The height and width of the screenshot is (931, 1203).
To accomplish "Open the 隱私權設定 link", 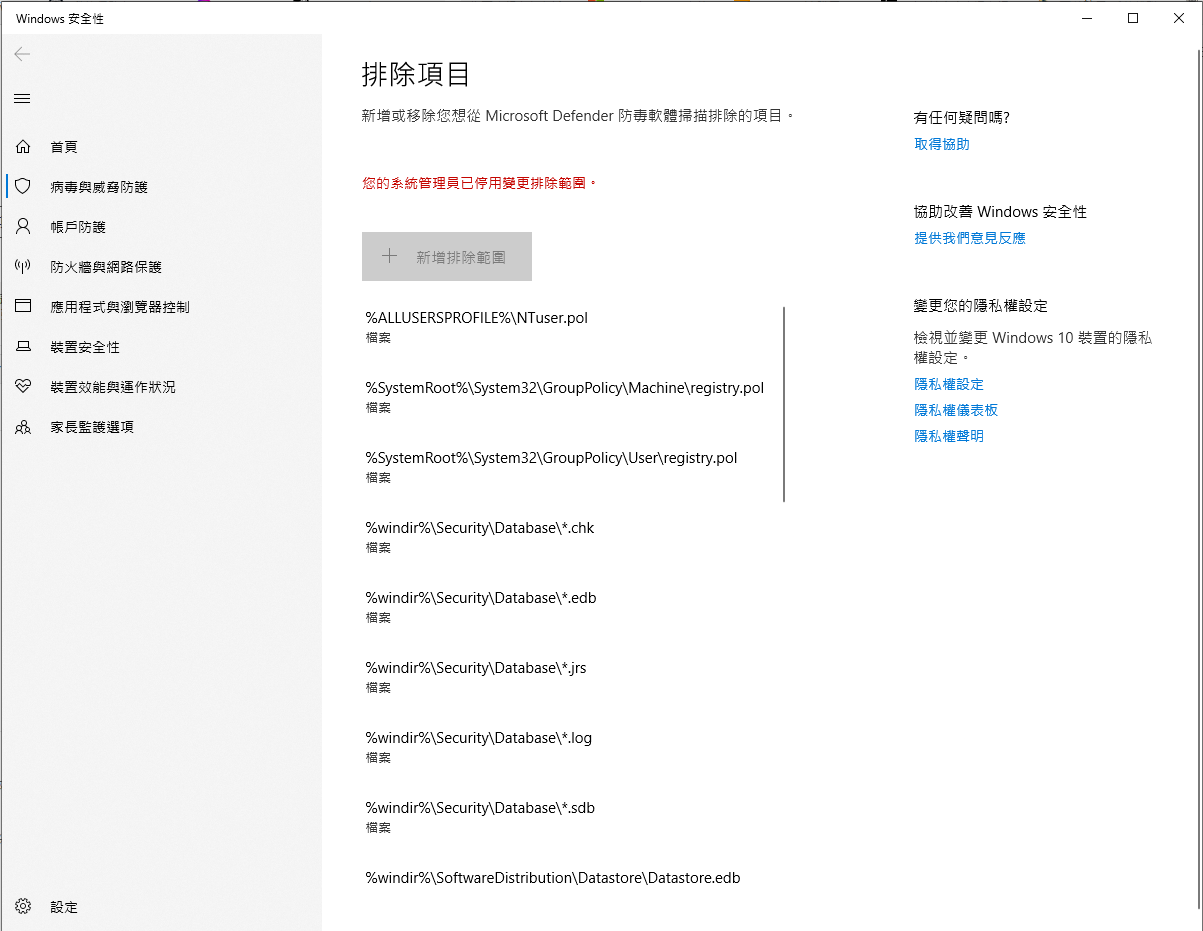I will point(949,384).
